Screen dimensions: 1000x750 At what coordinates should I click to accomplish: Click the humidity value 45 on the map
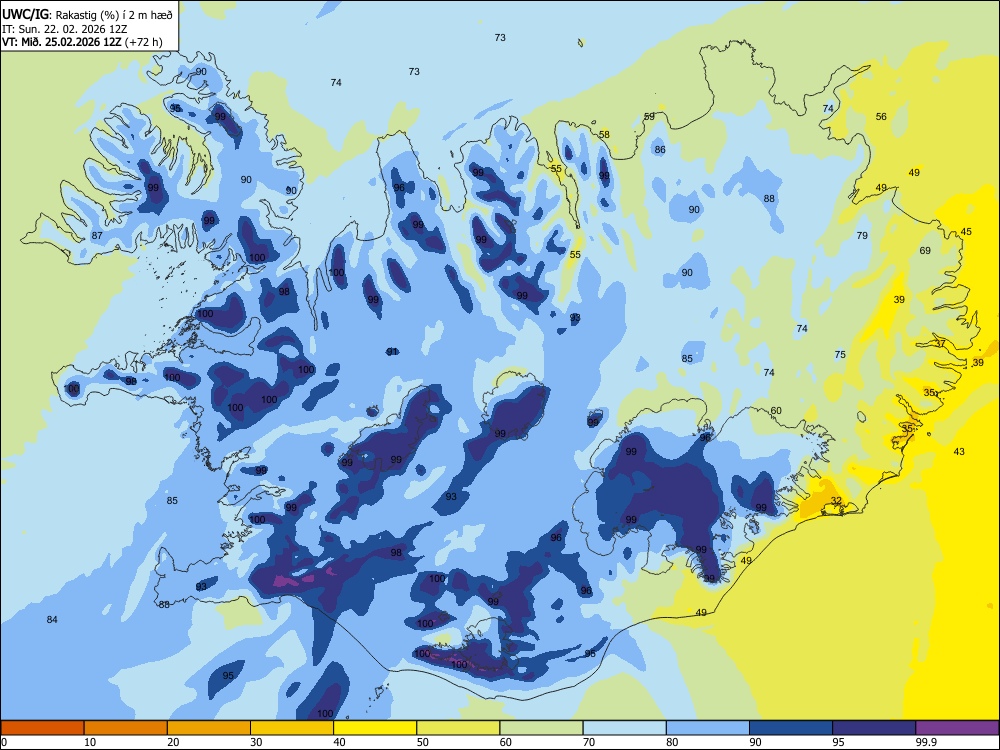point(966,232)
